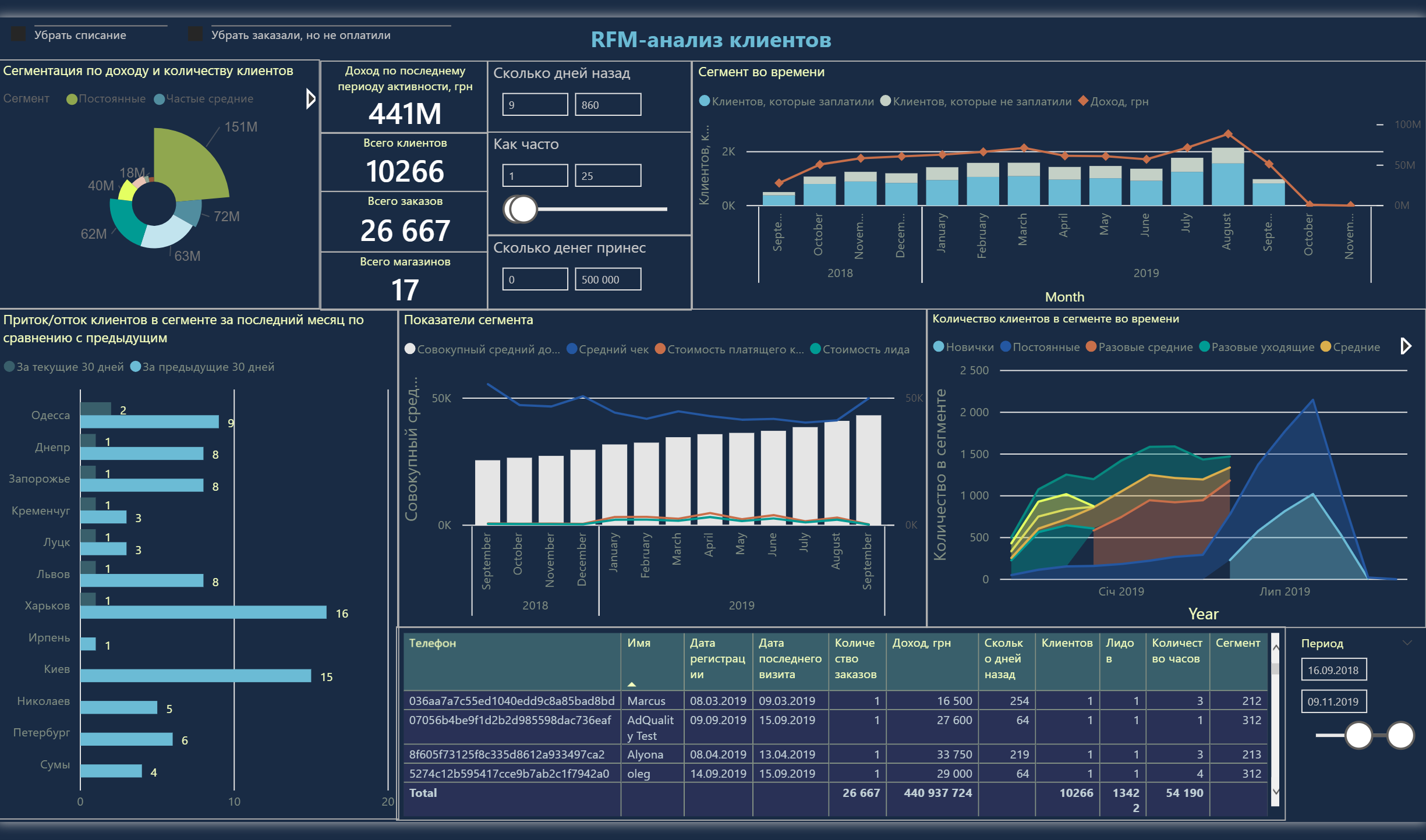This screenshot has height=840, width=1426.
Task: Click the table scrollbar up arrow
Action: (1275, 647)
